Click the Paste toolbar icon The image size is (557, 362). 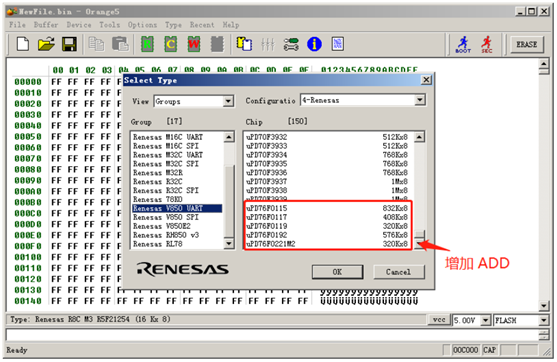point(120,44)
